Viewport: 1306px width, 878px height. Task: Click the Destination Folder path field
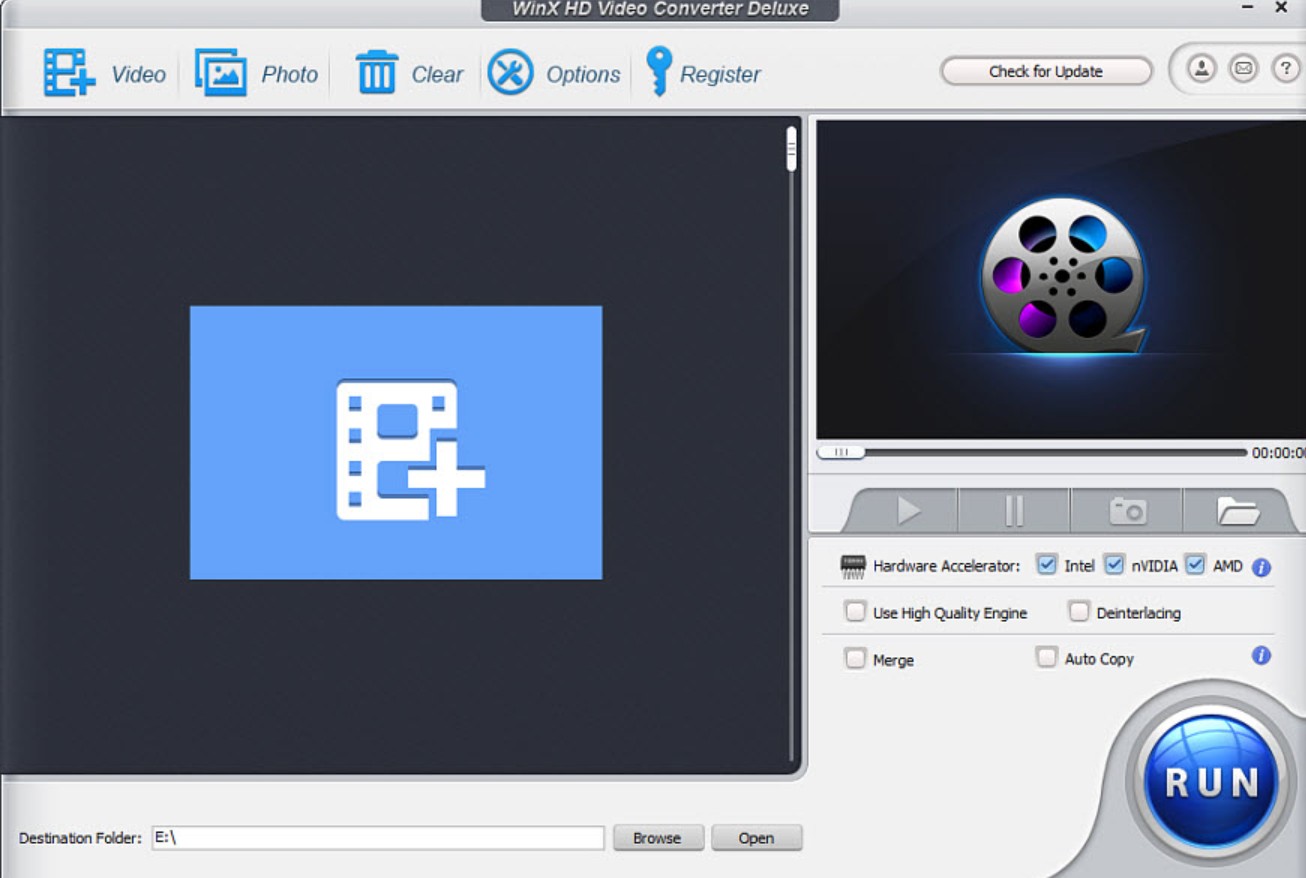coord(378,838)
